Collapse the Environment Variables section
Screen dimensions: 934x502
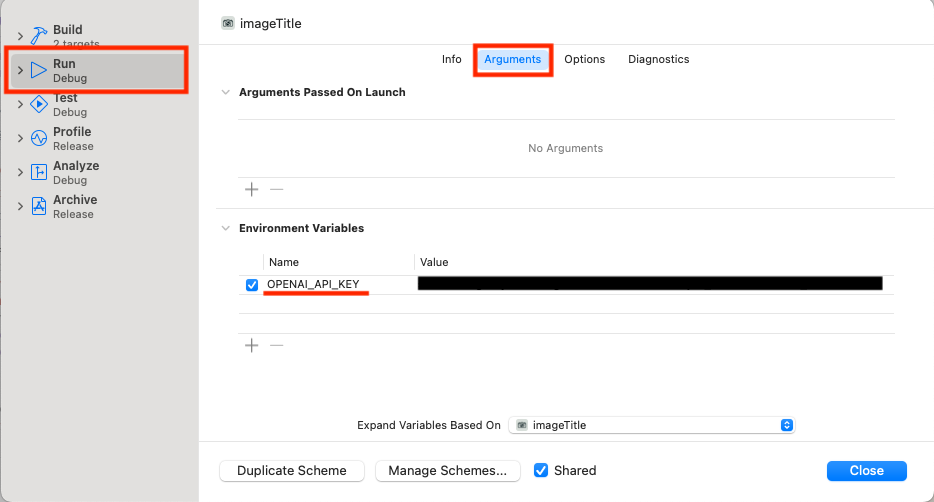coord(224,228)
